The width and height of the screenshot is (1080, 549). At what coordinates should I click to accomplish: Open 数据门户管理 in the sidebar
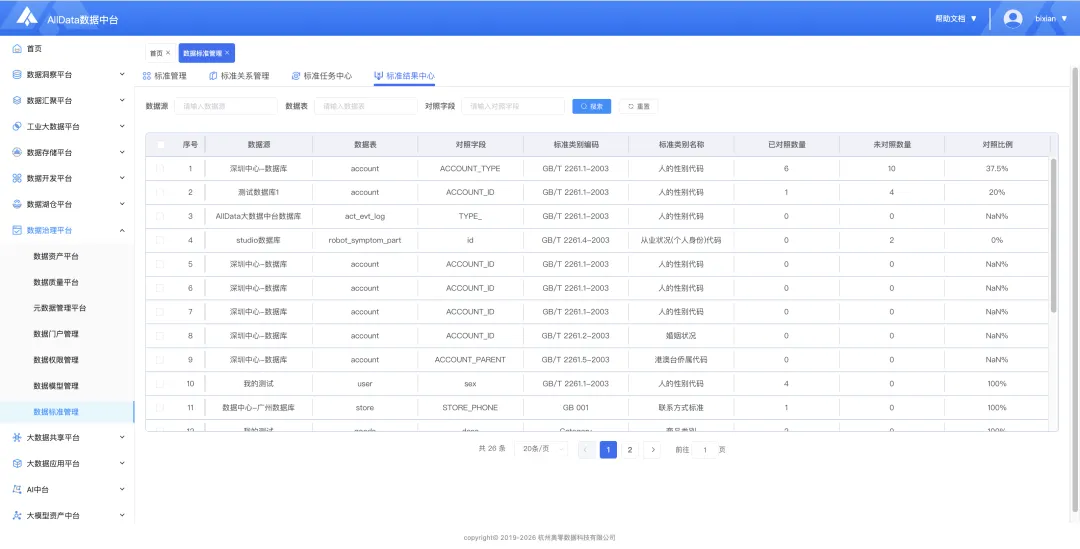point(56,334)
